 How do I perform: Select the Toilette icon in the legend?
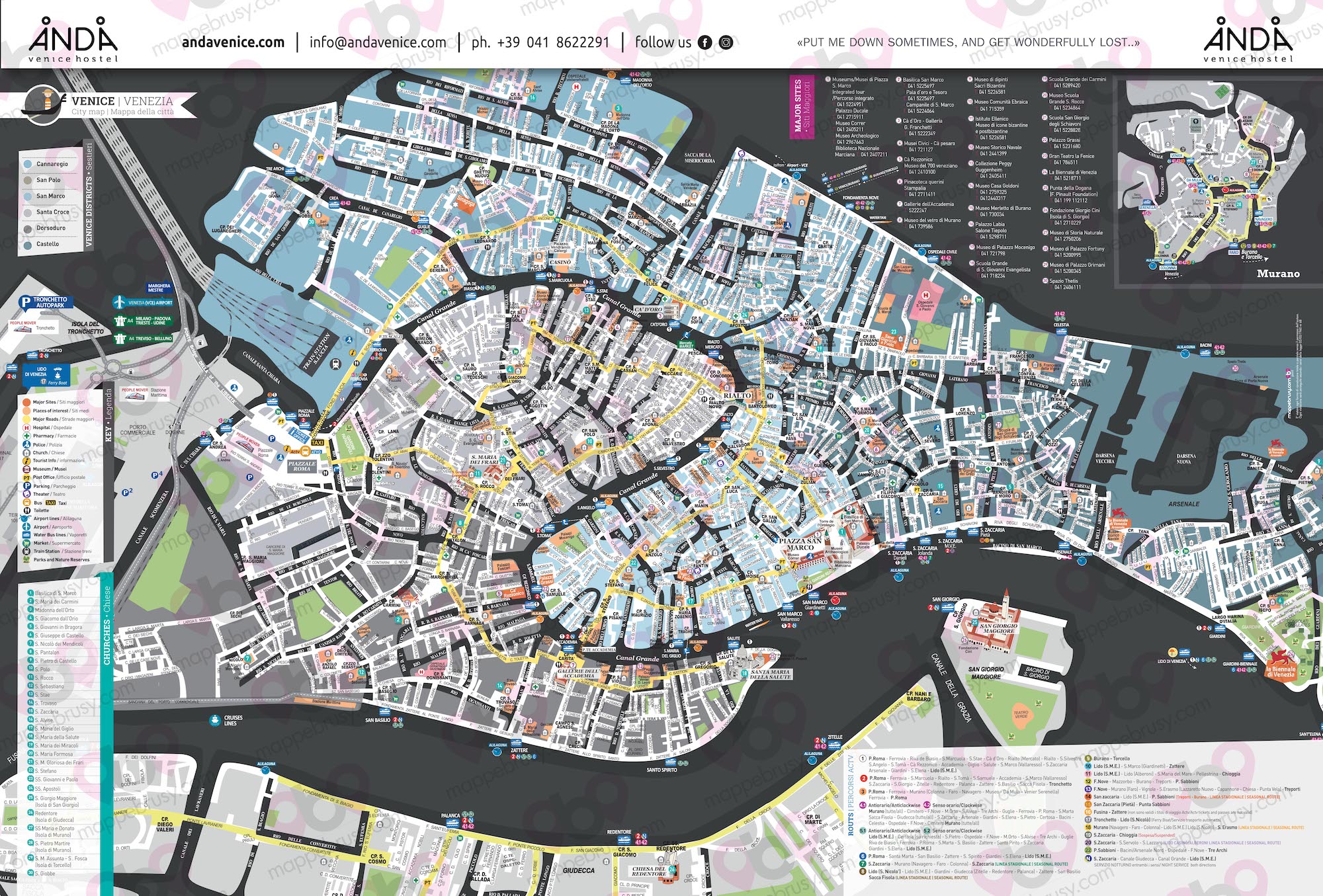[x=26, y=510]
